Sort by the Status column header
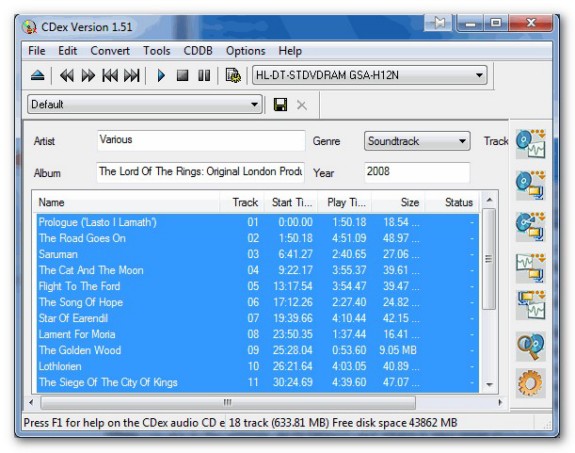This screenshot has width=575, height=453. click(x=452, y=202)
